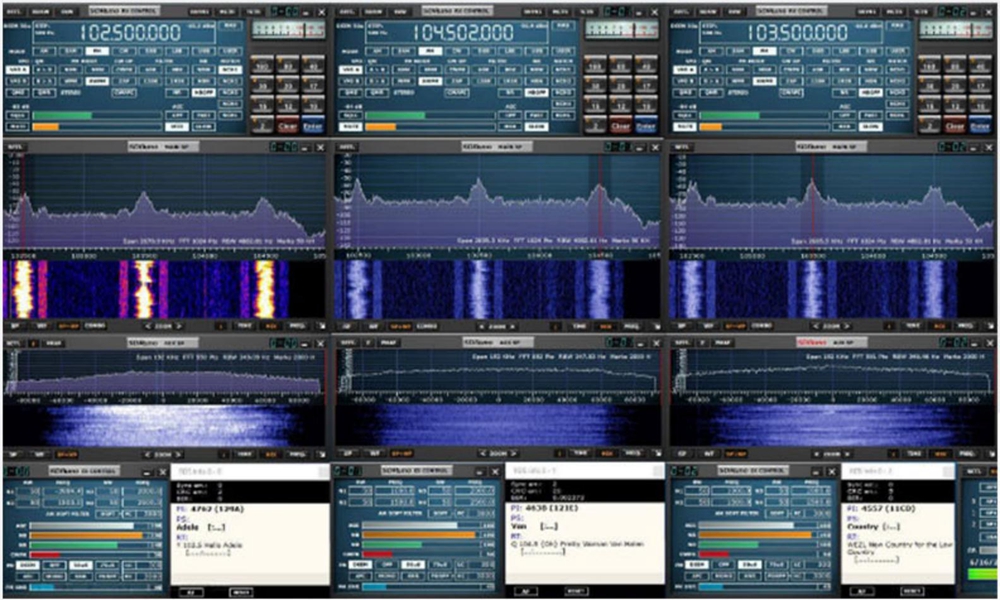Screen dimensions: 1000x600
Task: Click the S-meter on the 103.500 receiver
Action: pos(955,29)
